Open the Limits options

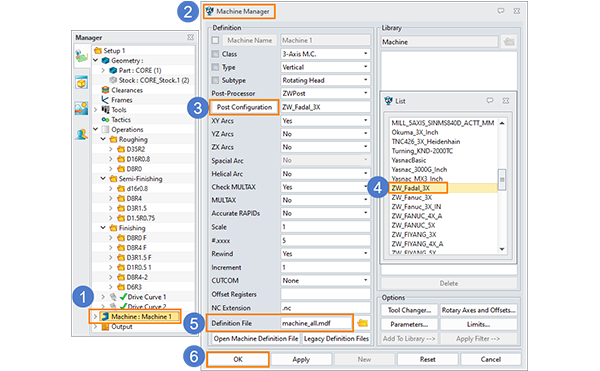point(479,324)
